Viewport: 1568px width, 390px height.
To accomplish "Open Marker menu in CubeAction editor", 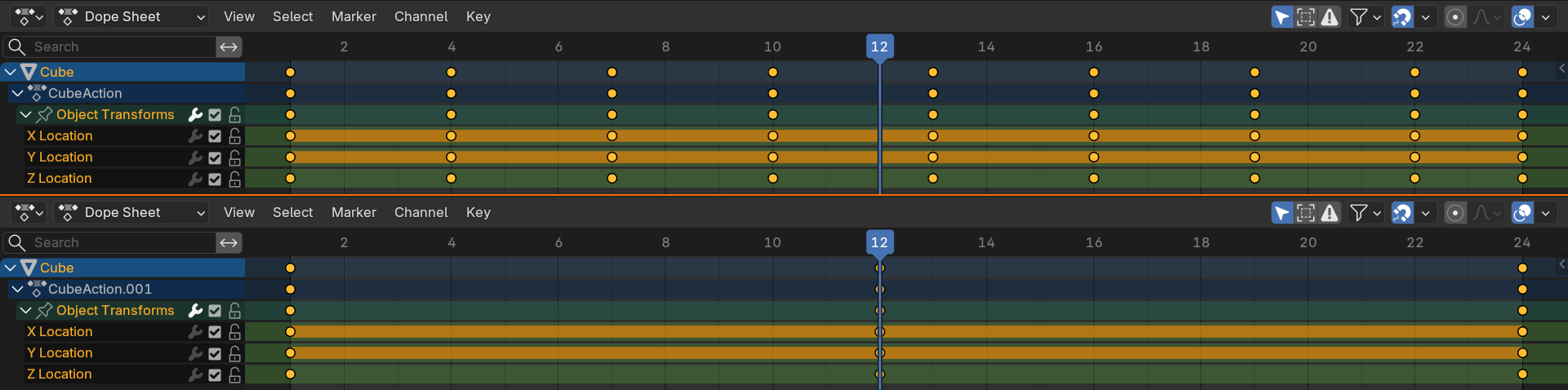I will coord(354,16).
